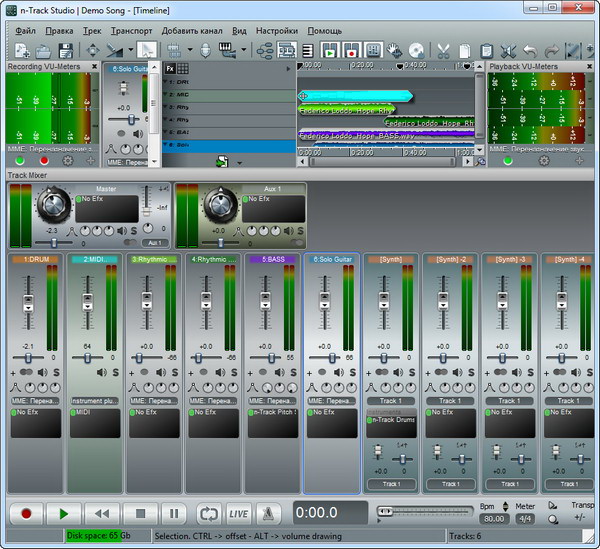Click the Rewind transport button
This screenshot has height=549, width=600.
click(x=101, y=513)
